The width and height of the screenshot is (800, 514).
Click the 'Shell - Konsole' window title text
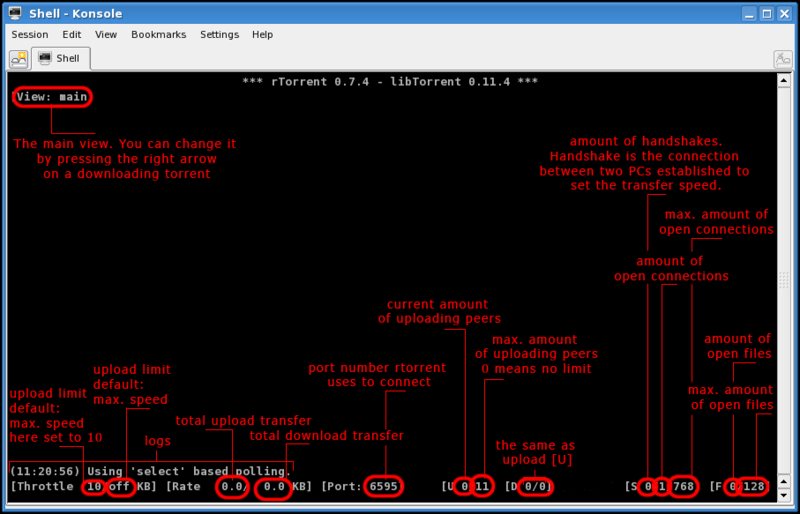coord(76,14)
